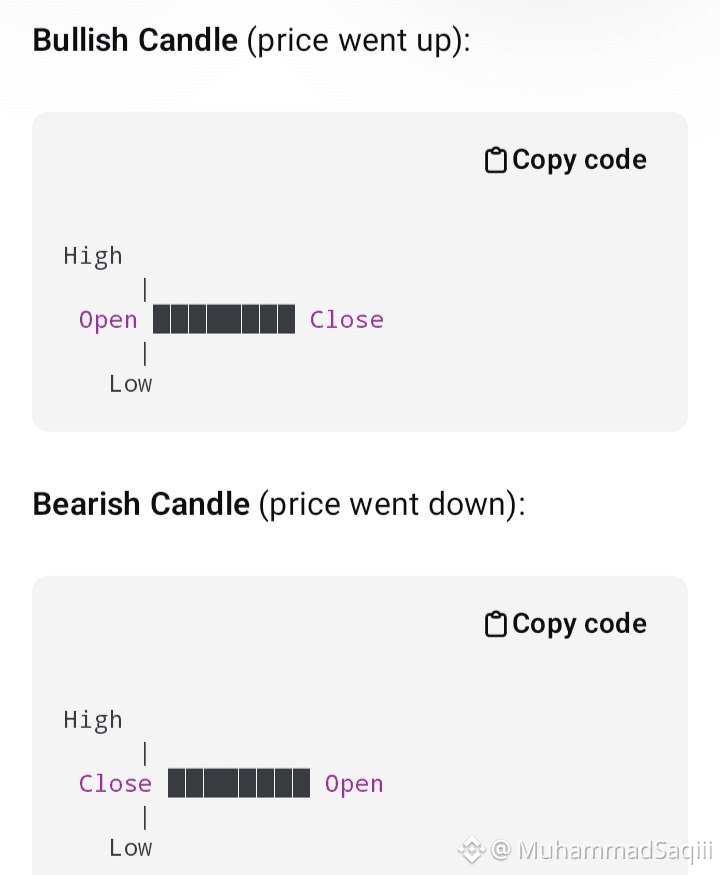Click clipboard icon in the Bearish Candle code block
Screen dimensions: 720x875
pos(495,625)
